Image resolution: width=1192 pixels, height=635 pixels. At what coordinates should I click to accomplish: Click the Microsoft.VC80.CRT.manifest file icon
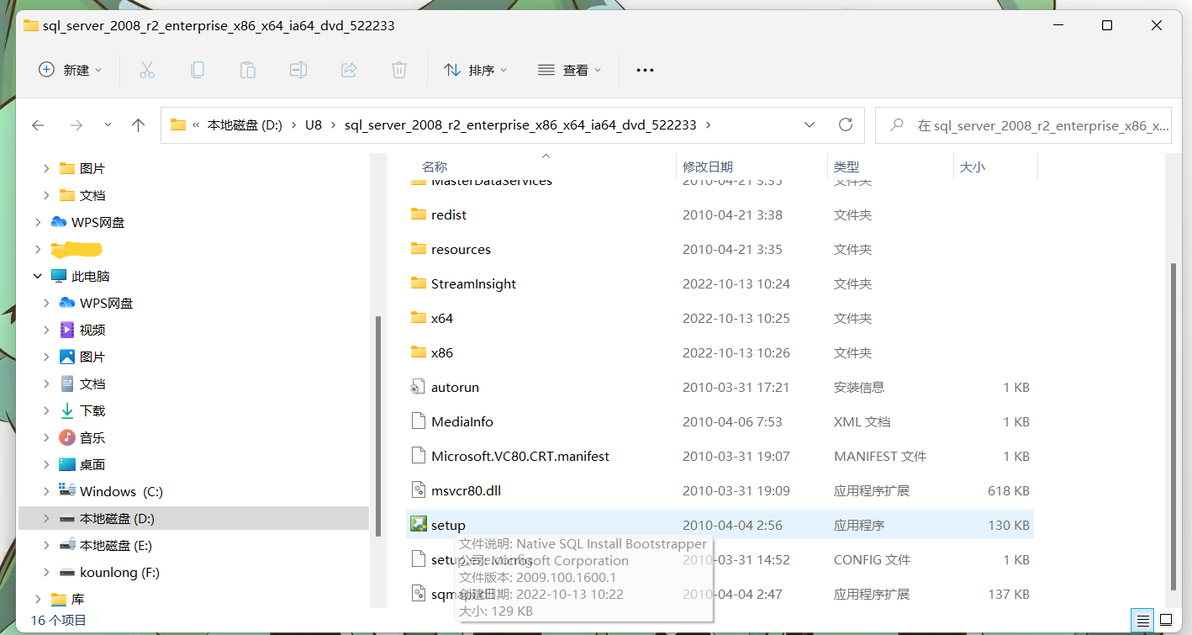418,456
